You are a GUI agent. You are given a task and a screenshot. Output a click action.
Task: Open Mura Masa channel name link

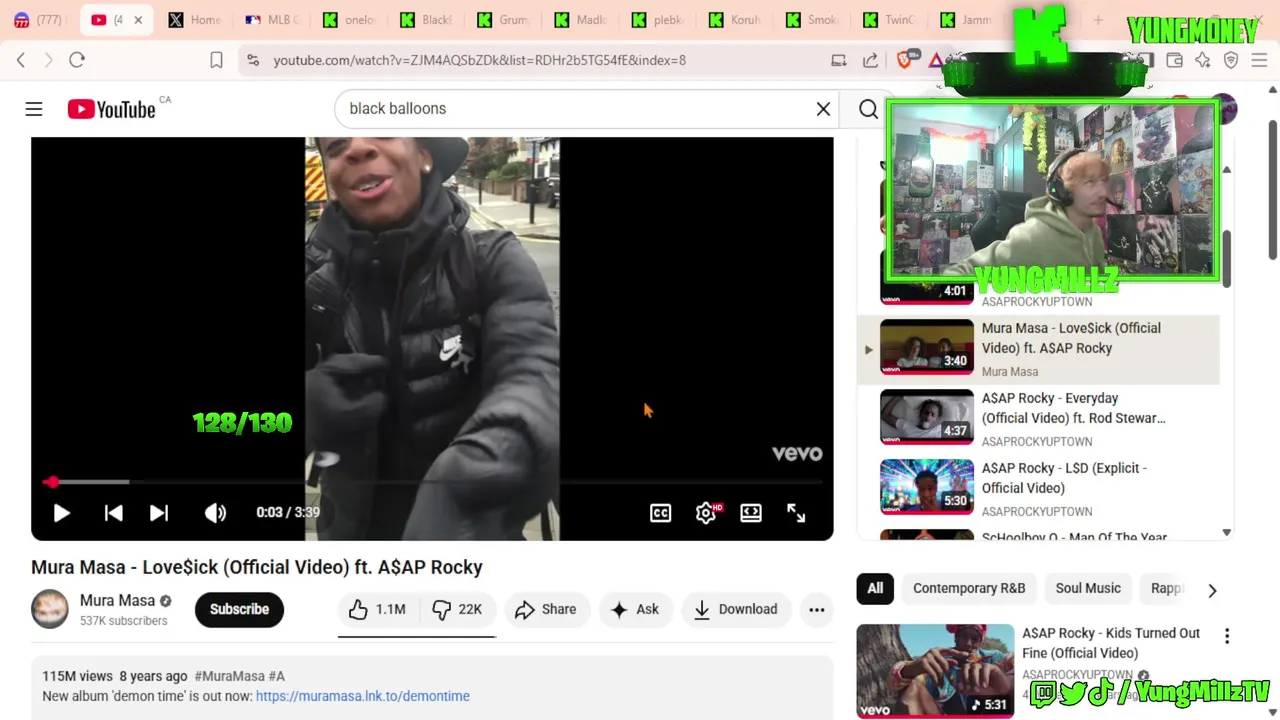117,600
